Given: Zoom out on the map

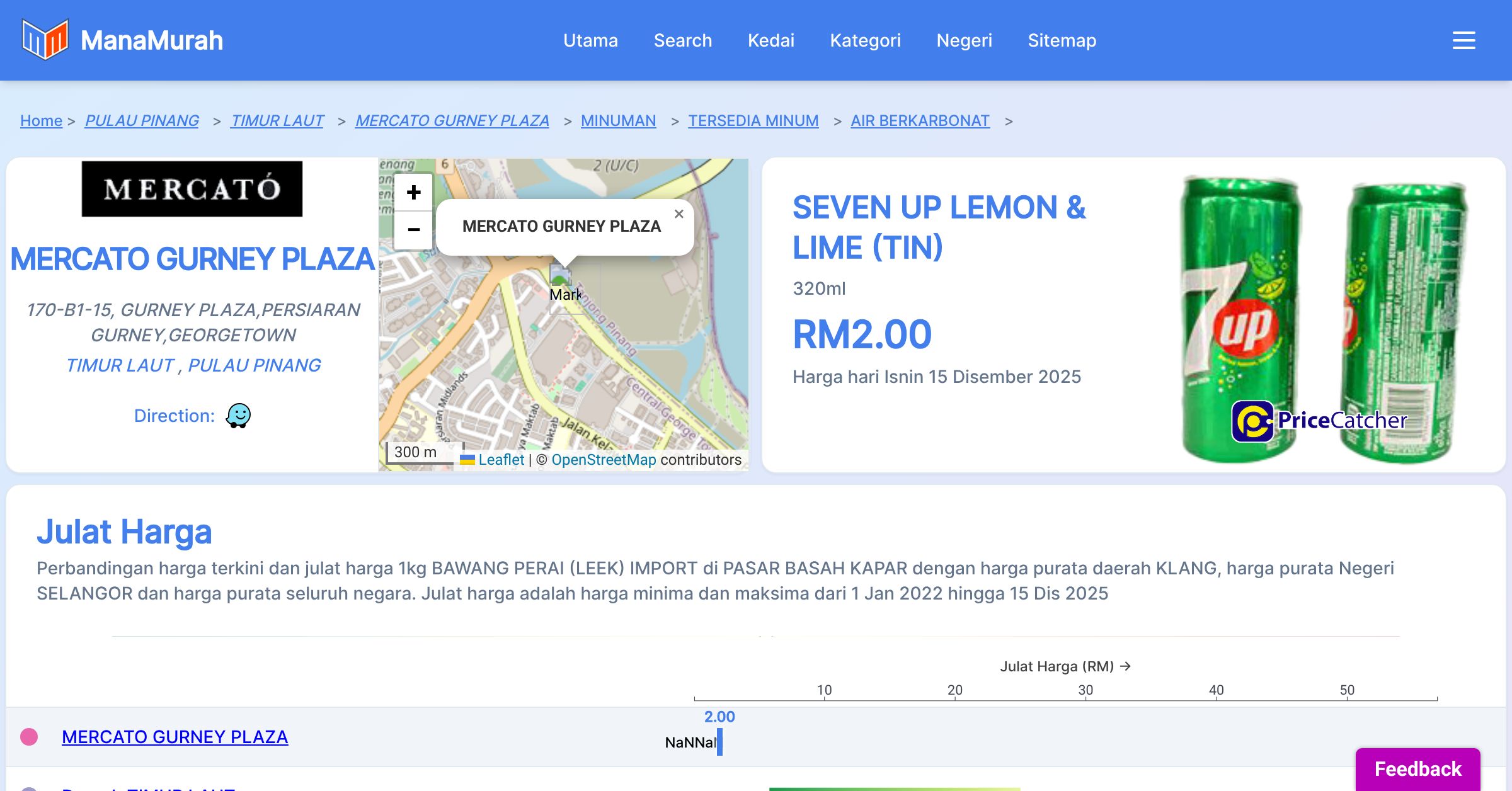Looking at the screenshot, I should [413, 229].
